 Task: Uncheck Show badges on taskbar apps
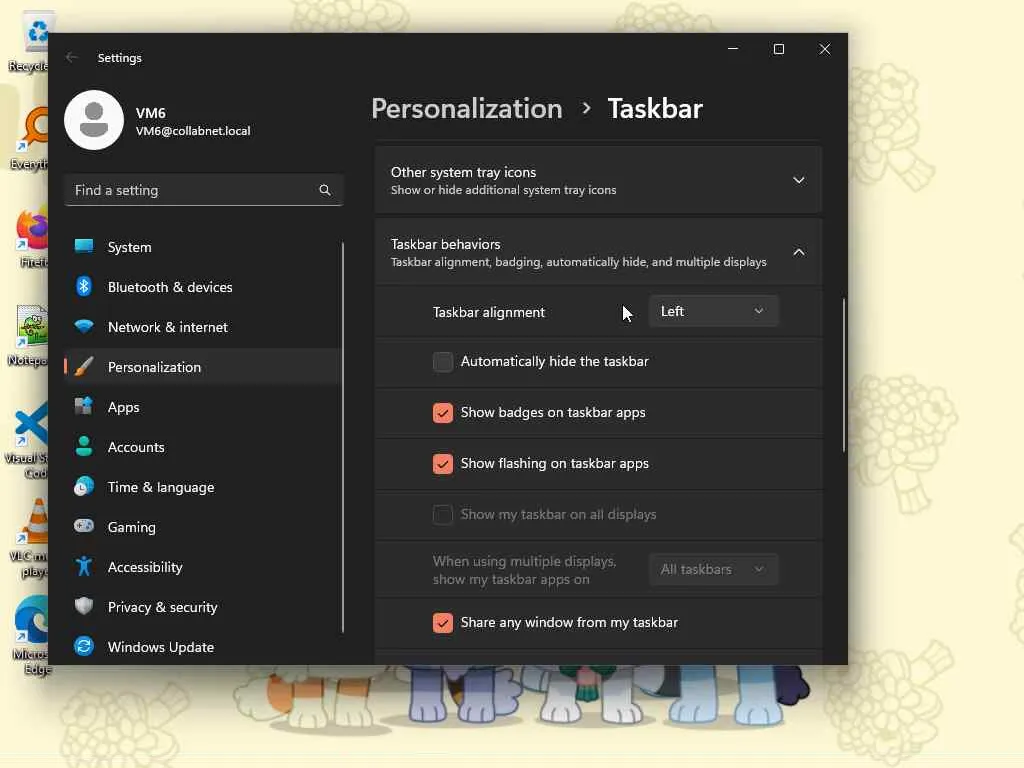[443, 413]
